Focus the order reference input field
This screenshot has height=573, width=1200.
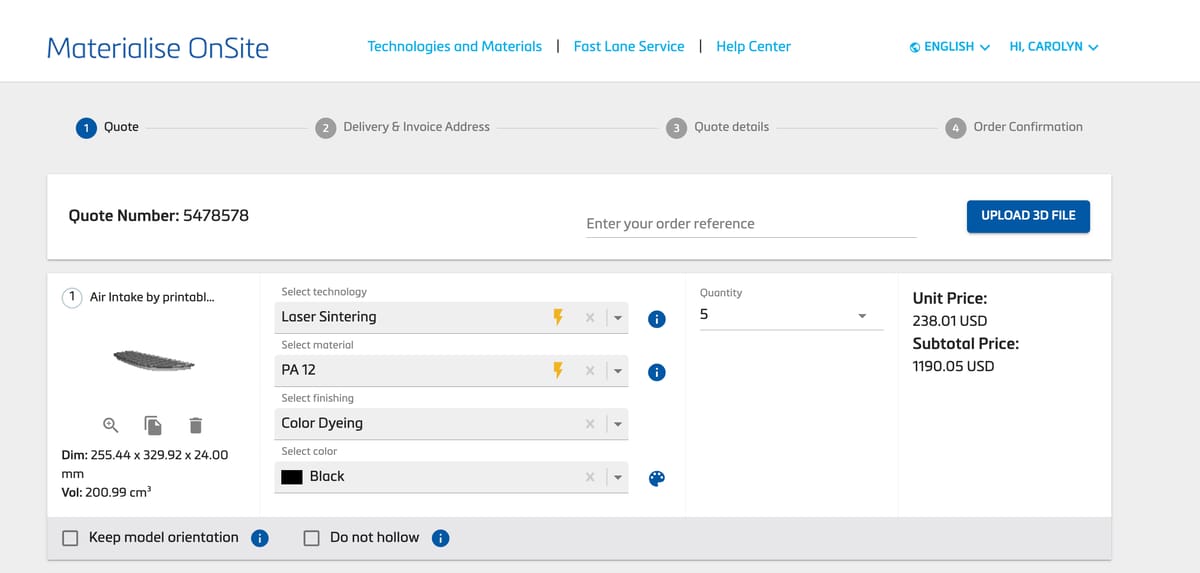pyautogui.click(x=751, y=224)
